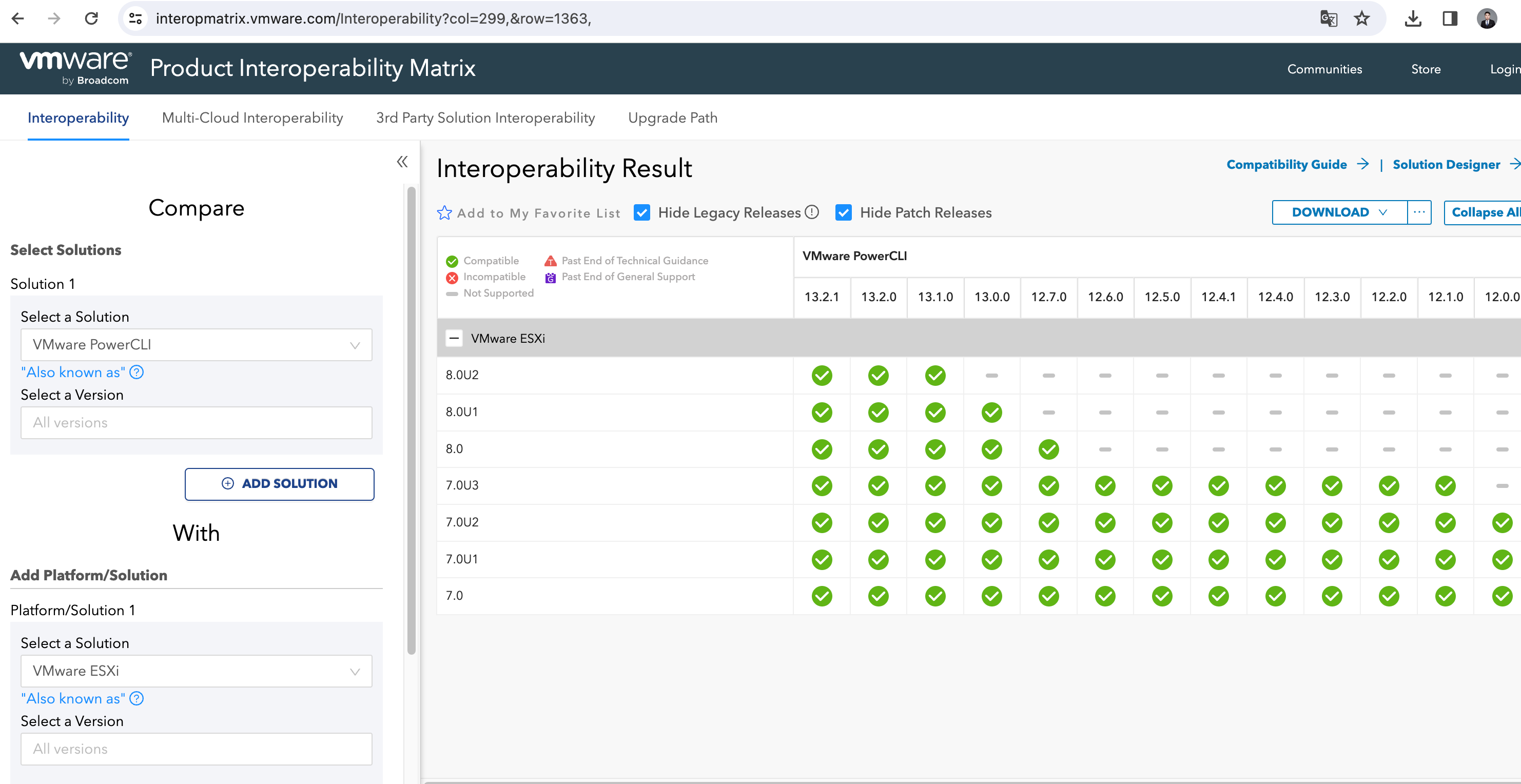Click the Past End of Technical Guidance warning icon
This screenshot has width=1521, height=784.
(x=551, y=261)
